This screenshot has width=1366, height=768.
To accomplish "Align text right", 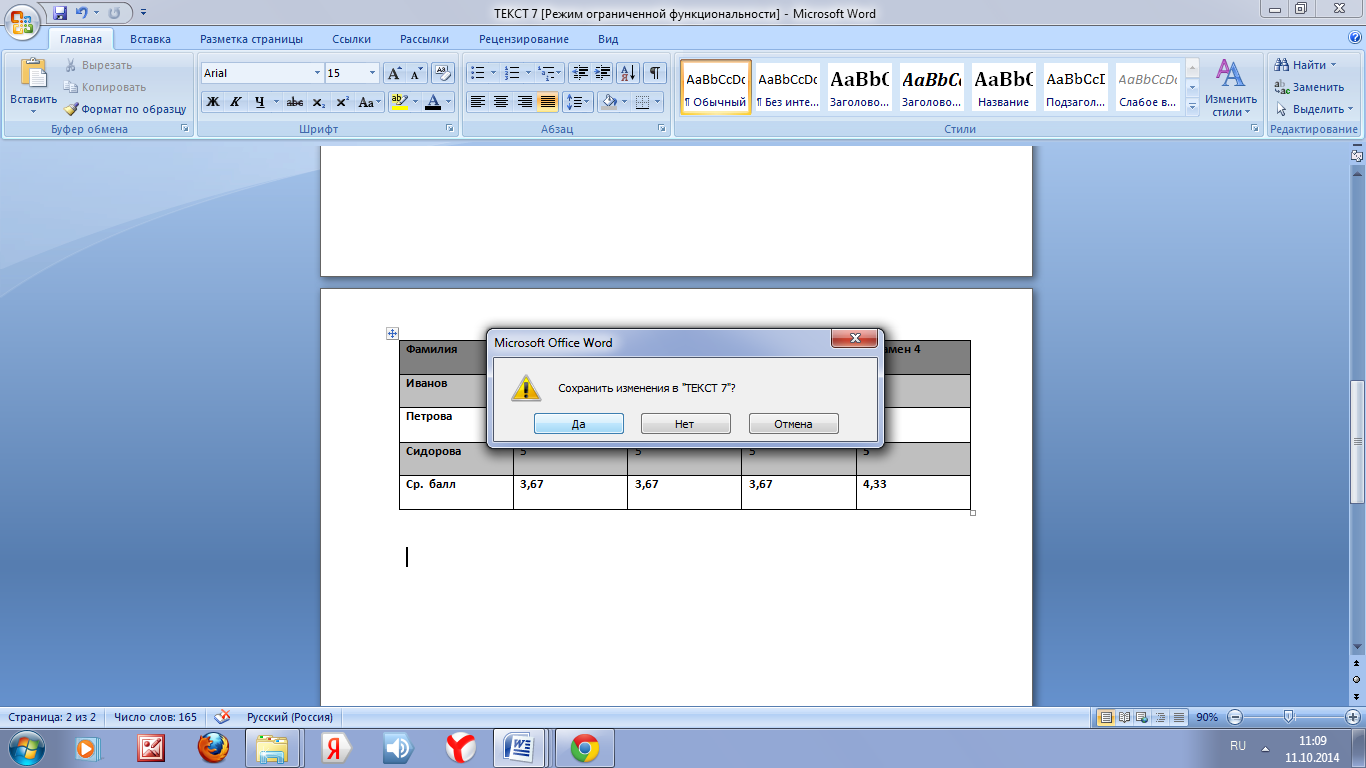I will [x=524, y=102].
